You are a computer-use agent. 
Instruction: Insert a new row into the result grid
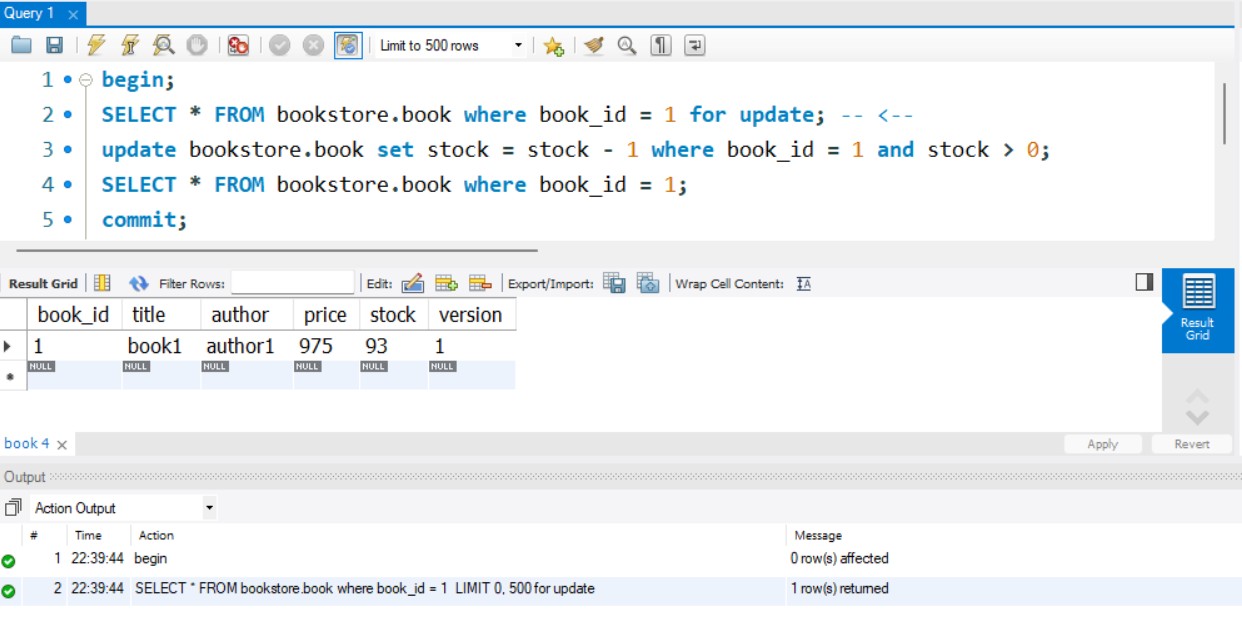[x=446, y=283]
